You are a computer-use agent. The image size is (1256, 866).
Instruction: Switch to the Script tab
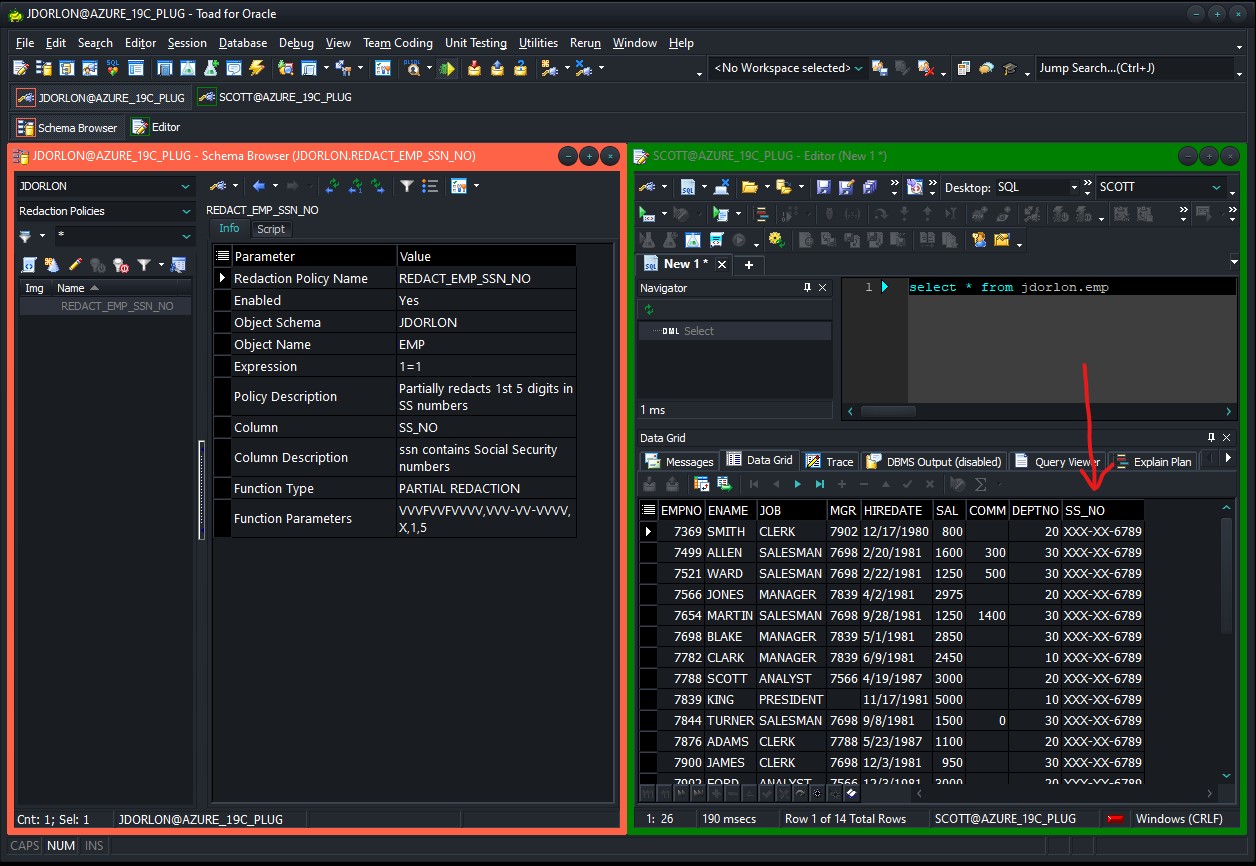(270, 229)
